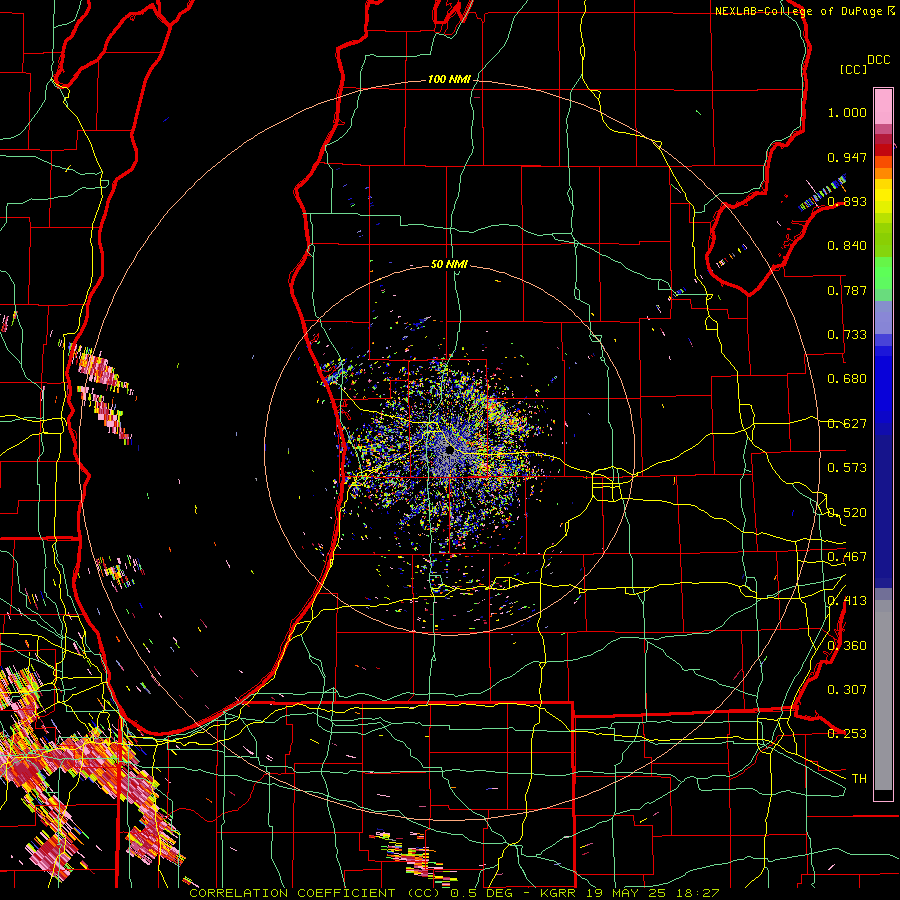Click the [CC] legend unit label
900x900 pixels.
tap(854, 70)
